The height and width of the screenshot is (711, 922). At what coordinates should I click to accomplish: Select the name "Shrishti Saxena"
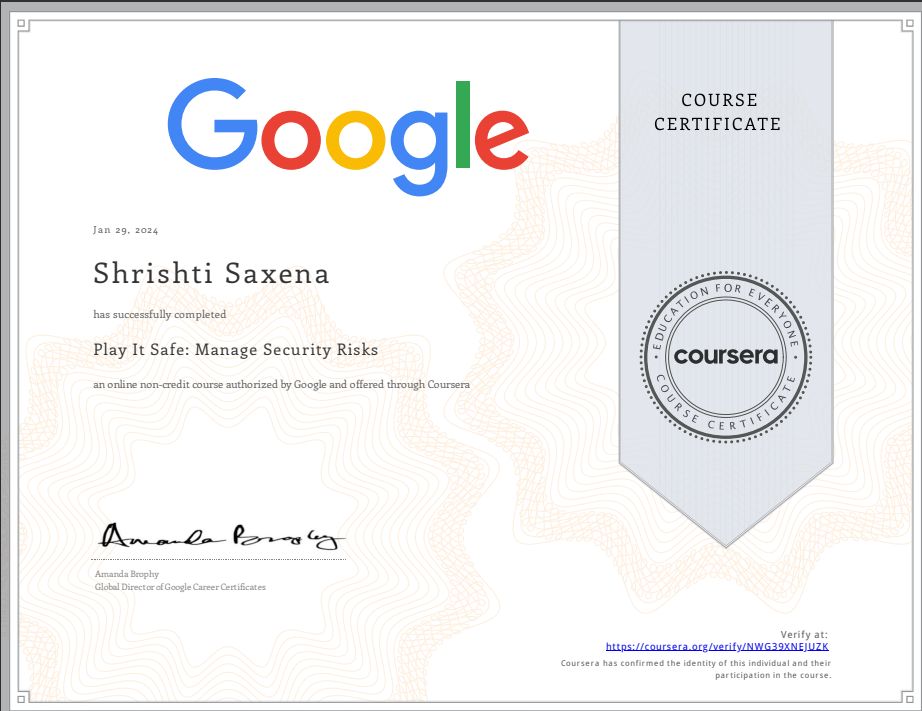[x=211, y=273]
